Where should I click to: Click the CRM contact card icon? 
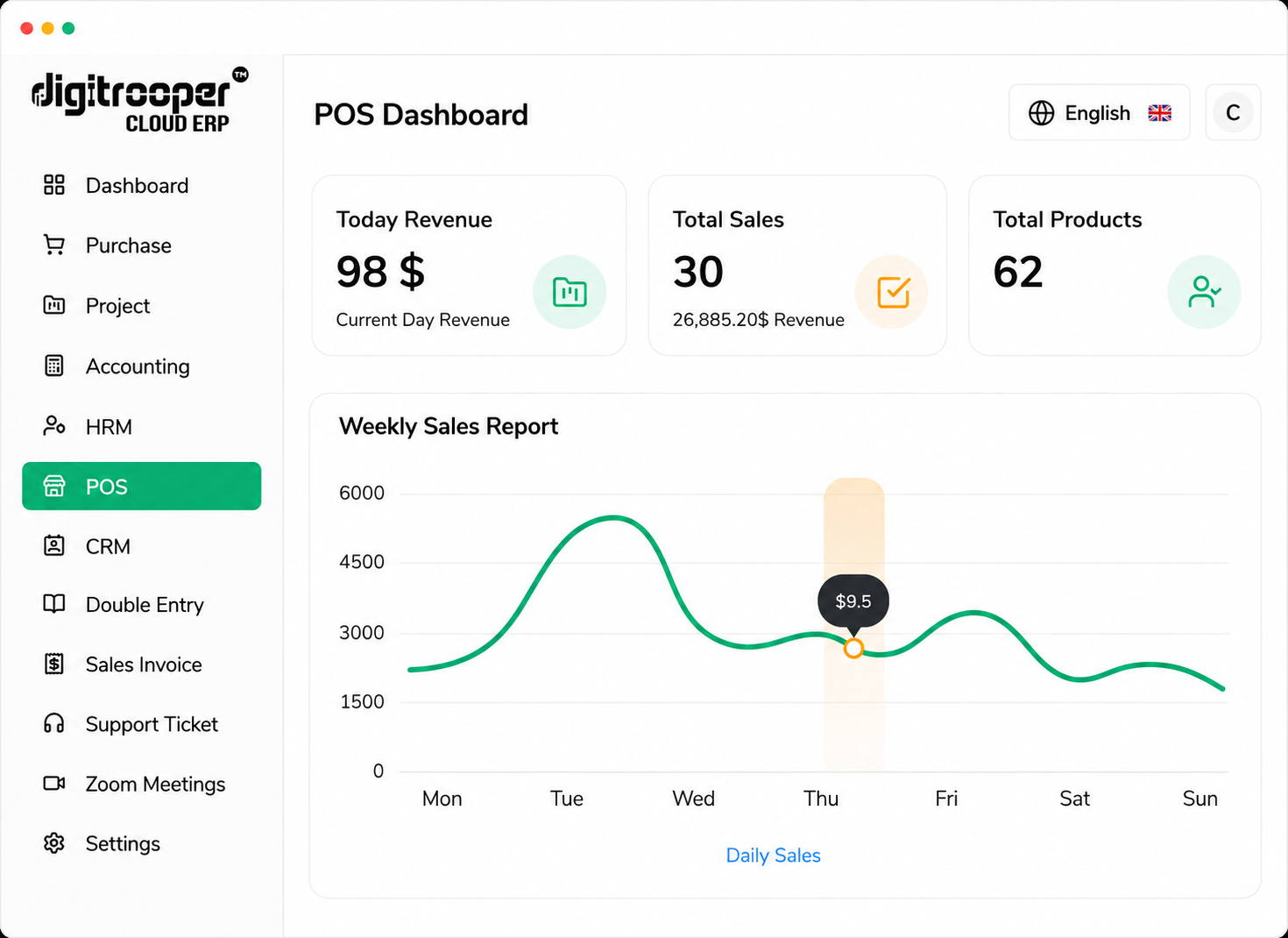point(54,545)
